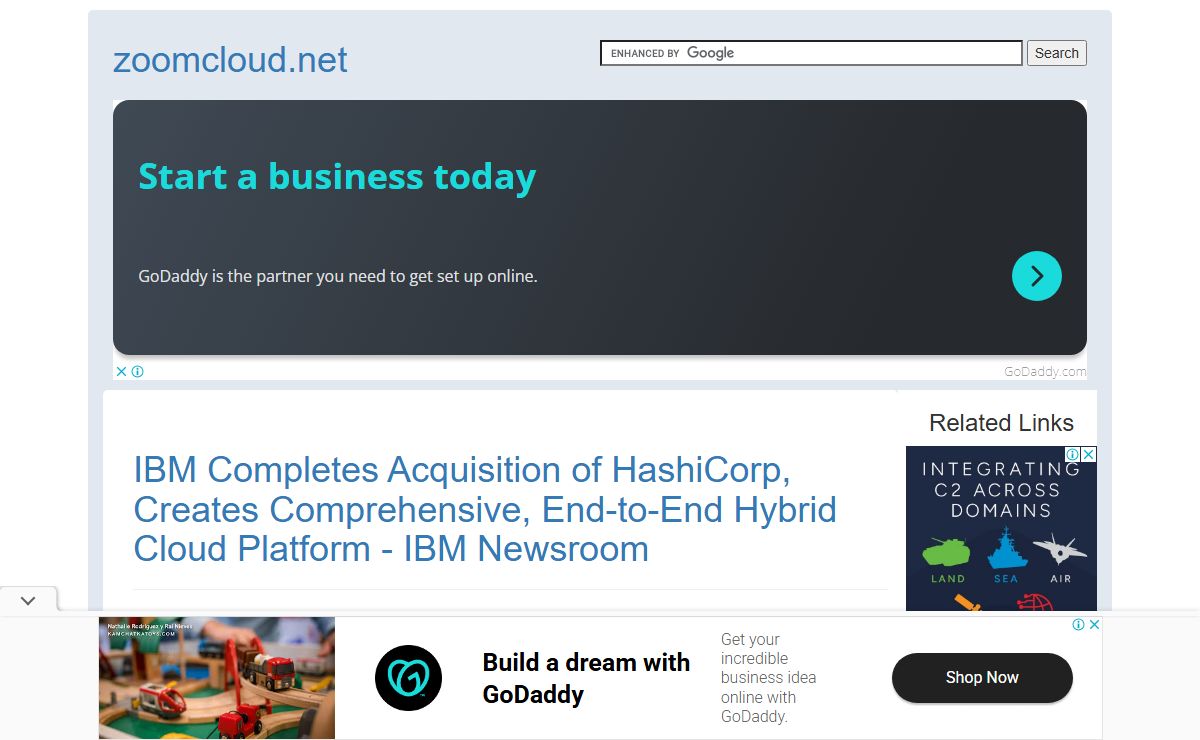Click the blue SEA ship icon
Image resolution: width=1200 pixels, height=740 pixels.
pos(1006,550)
